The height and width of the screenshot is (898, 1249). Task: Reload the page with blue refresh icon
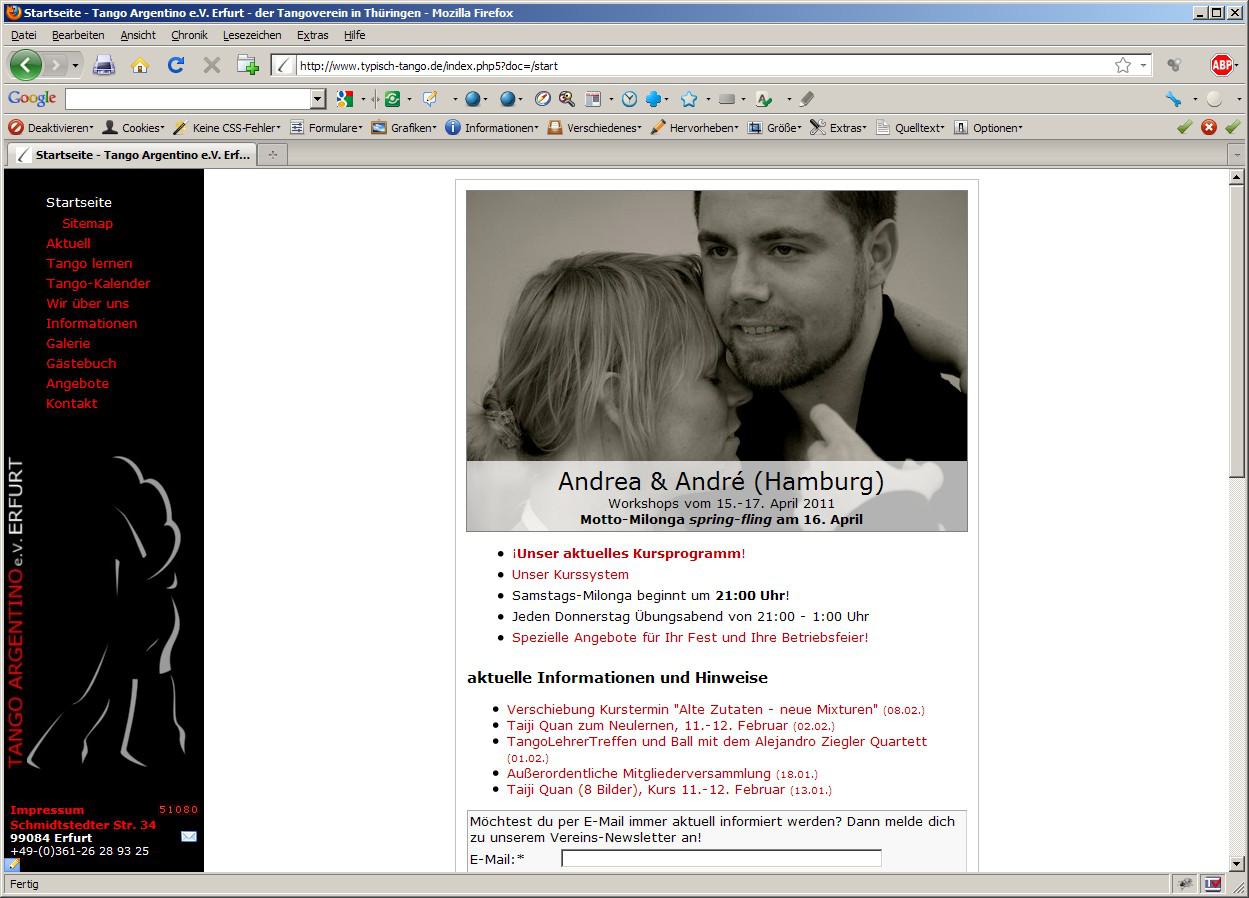click(176, 65)
